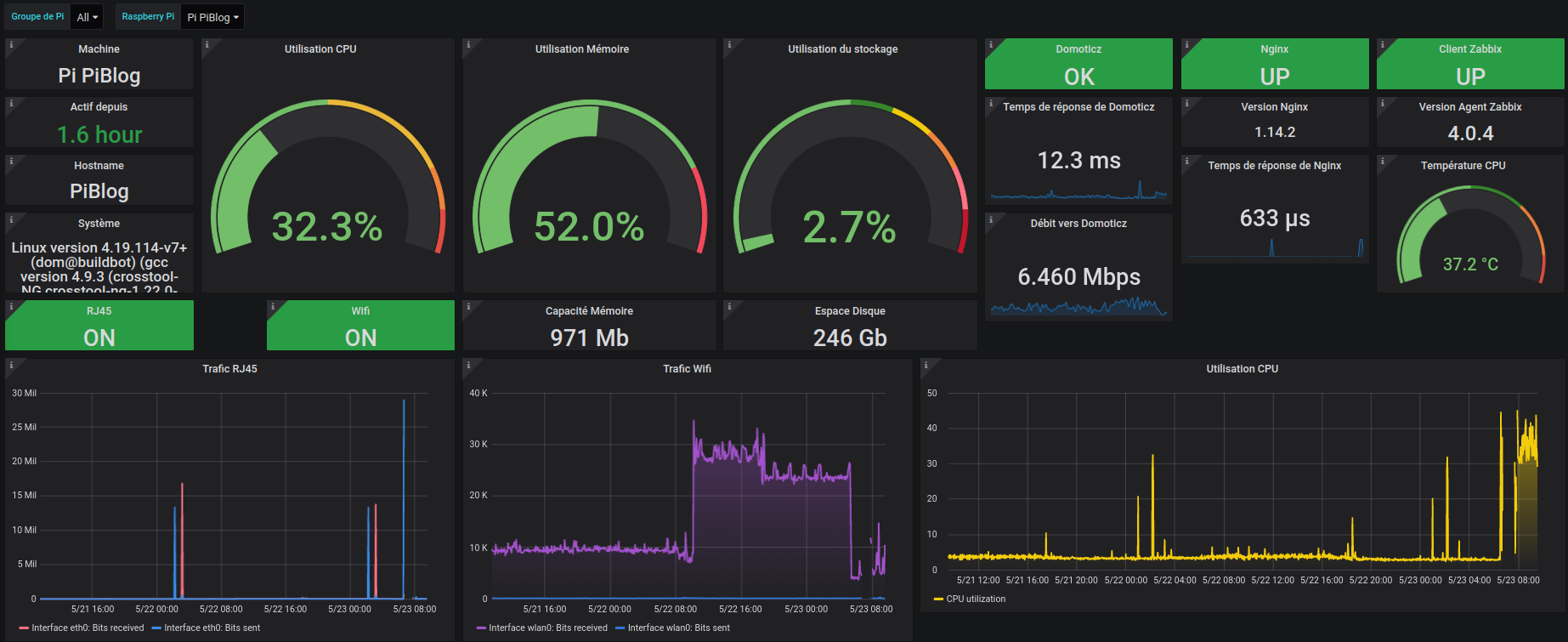Click the 'Capacité Mémoire' panel title

(588, 310)
